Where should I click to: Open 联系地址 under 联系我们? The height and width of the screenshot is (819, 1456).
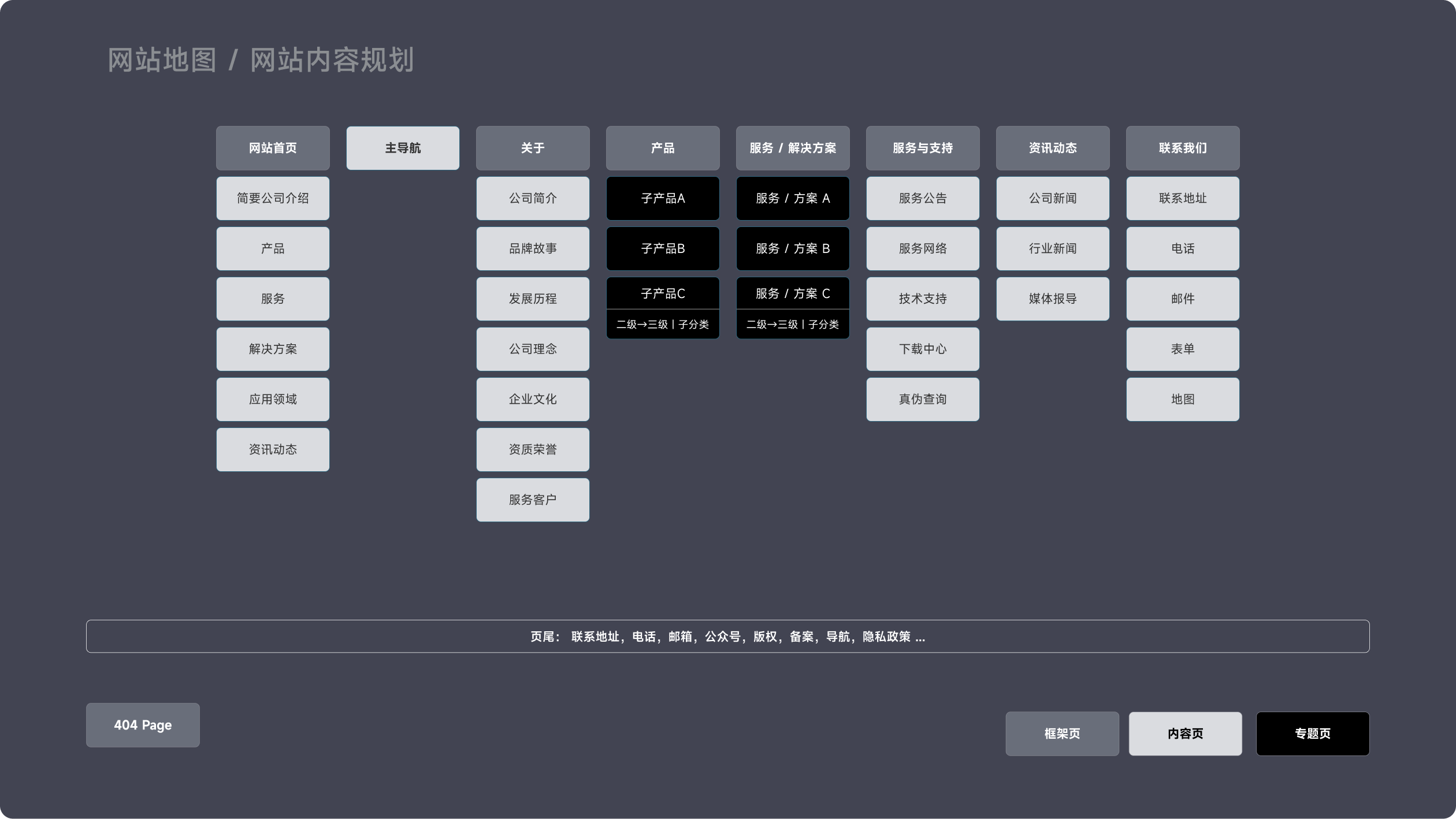(1183, 198)
